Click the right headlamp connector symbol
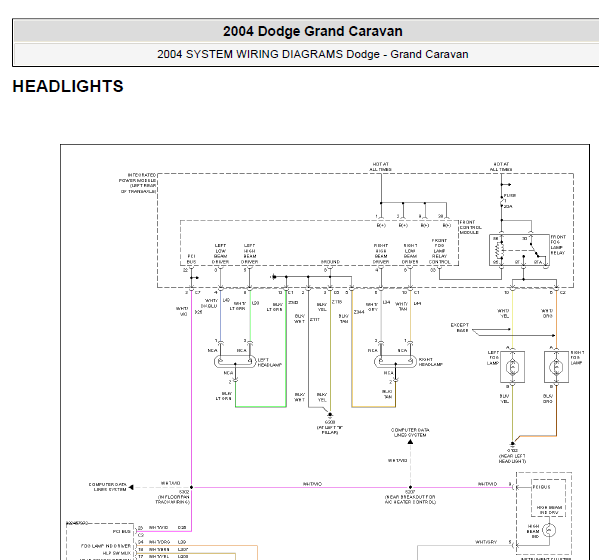 (x=395, y=361)
